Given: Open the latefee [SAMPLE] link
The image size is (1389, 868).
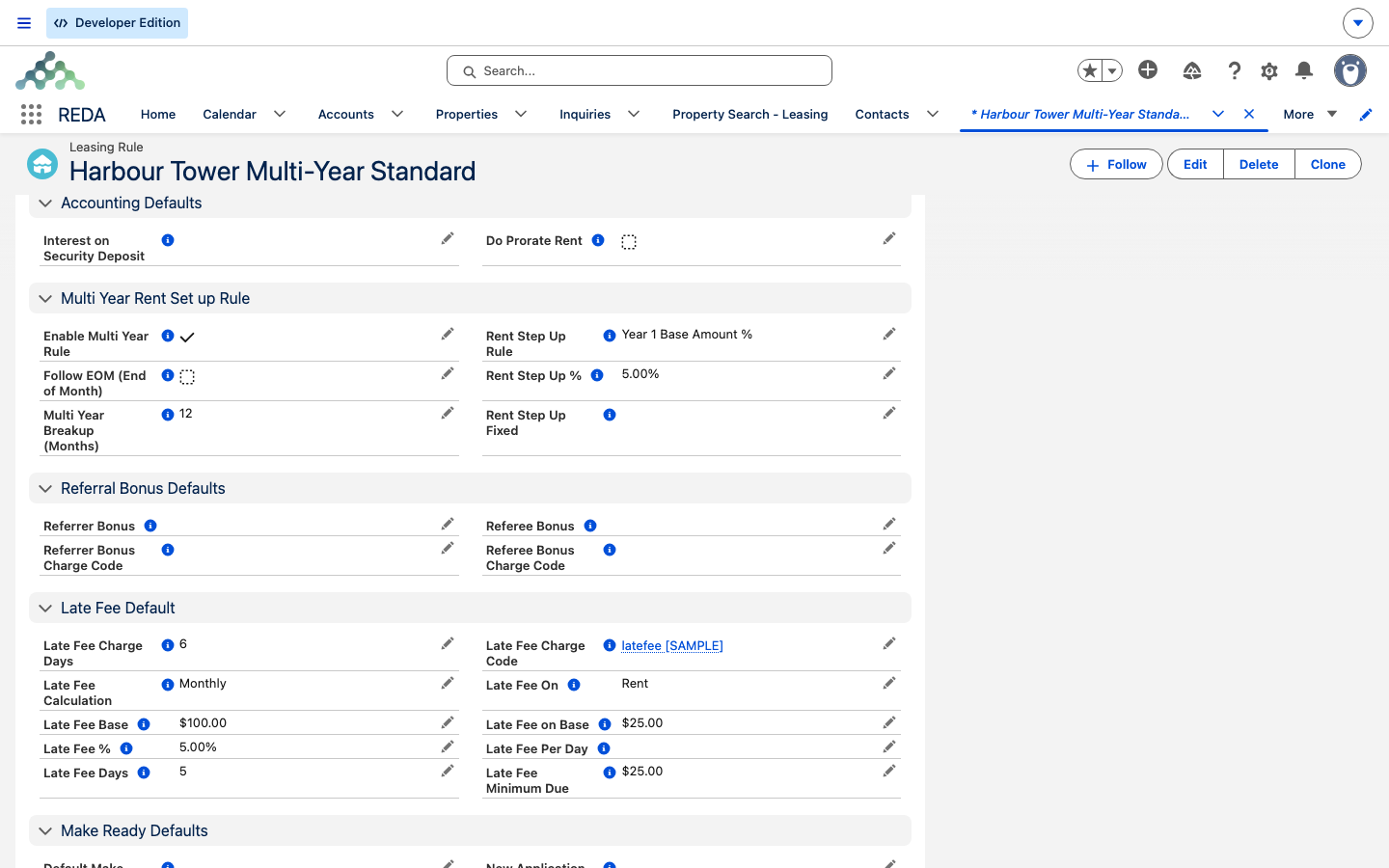Looking at the screenshot, I should click(x=672, y=645).
